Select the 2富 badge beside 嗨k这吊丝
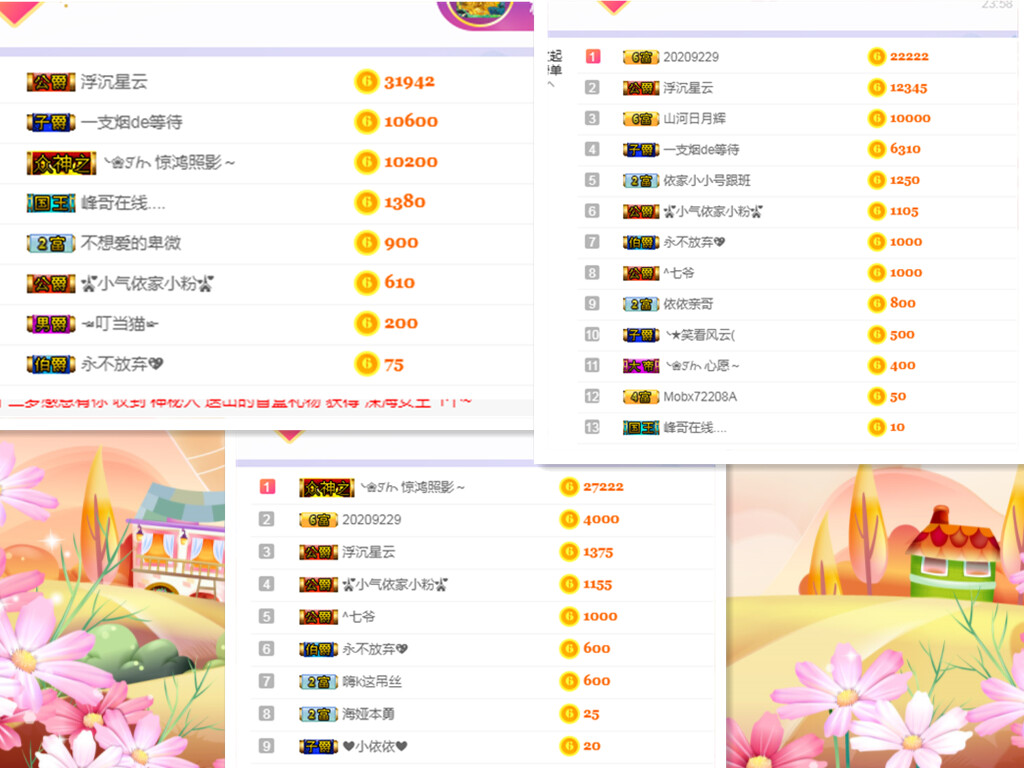 tap(318, 682)
